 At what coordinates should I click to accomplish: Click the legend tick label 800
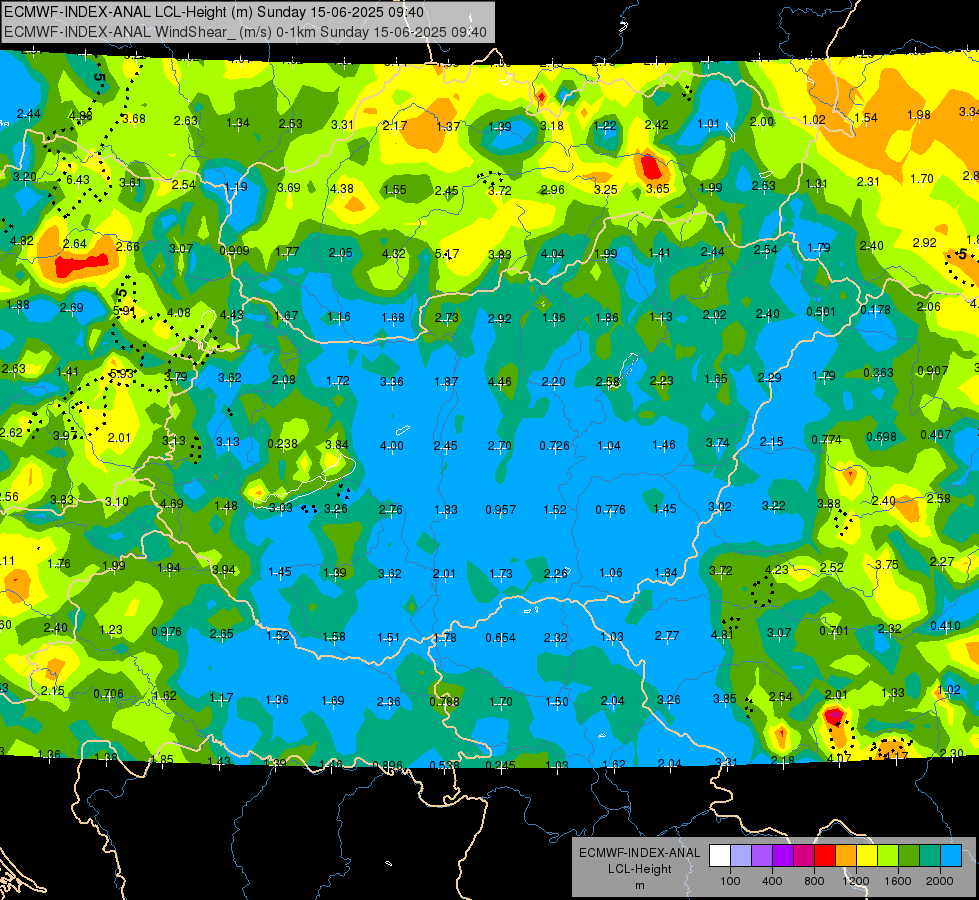click(814, 881)
